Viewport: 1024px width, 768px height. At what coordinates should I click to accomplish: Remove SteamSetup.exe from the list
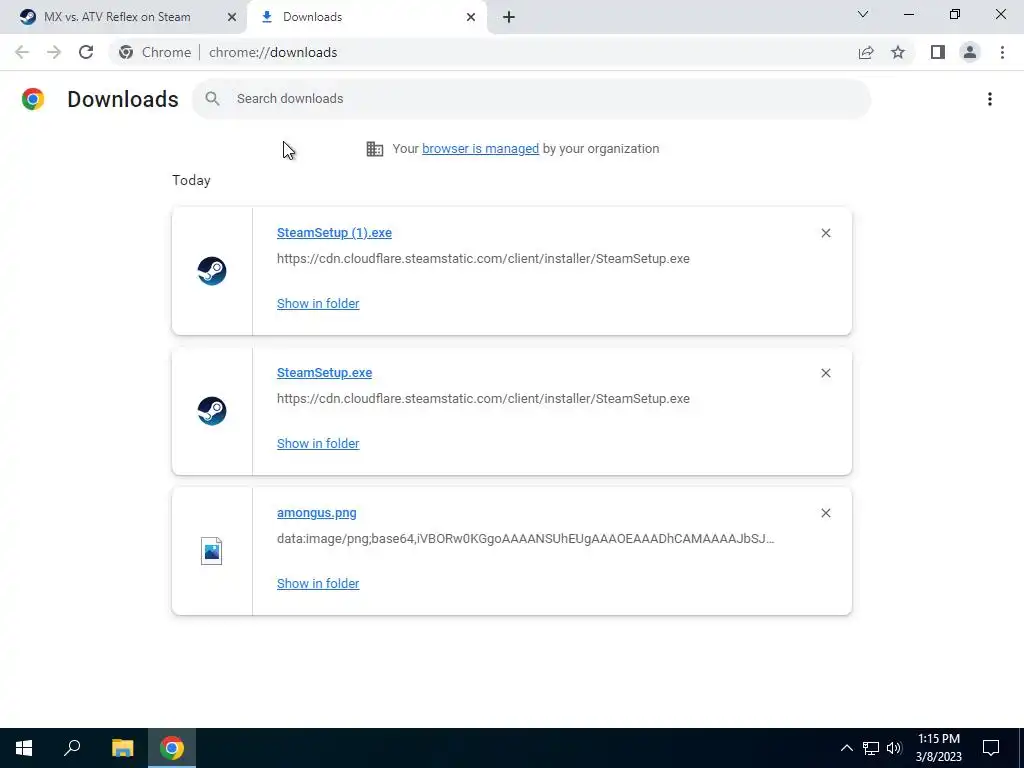[x=826, y=373]
